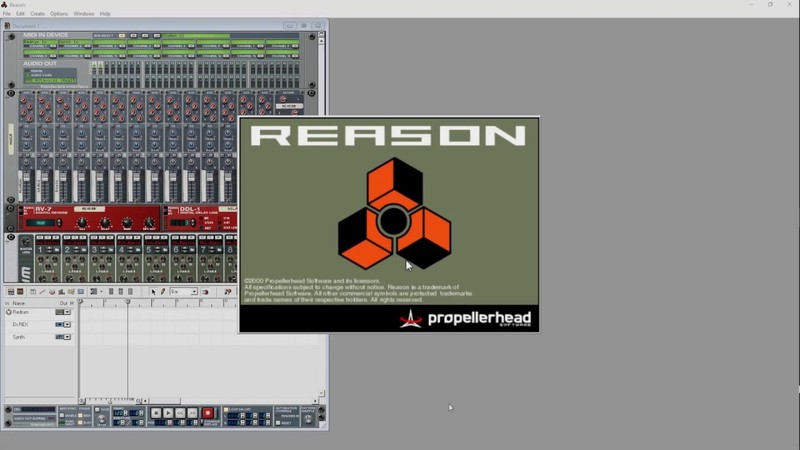Click the metronome click level knob
Screen dimensions: 800x450
click(102, 419)
